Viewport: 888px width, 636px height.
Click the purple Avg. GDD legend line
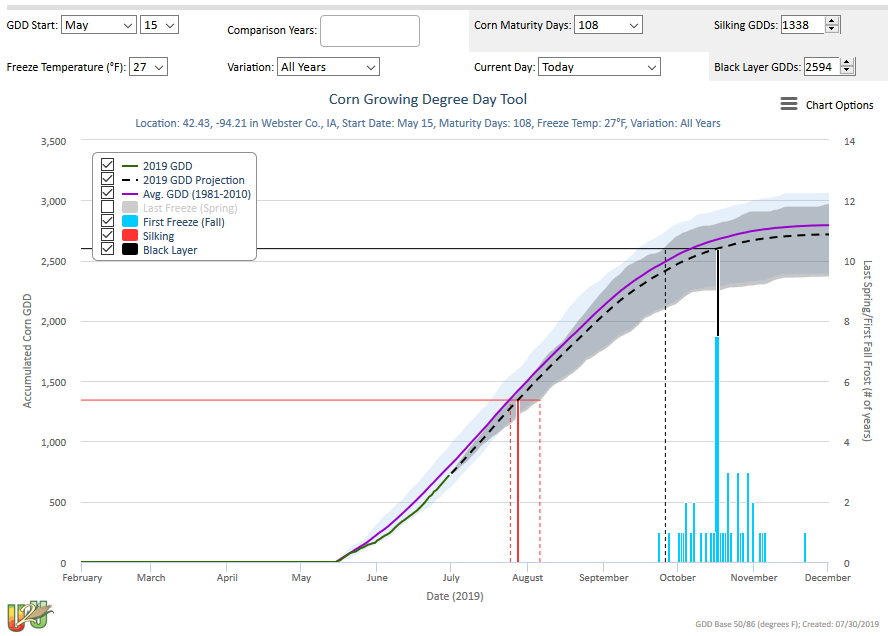pyautogui.click(x=130, y=194)
